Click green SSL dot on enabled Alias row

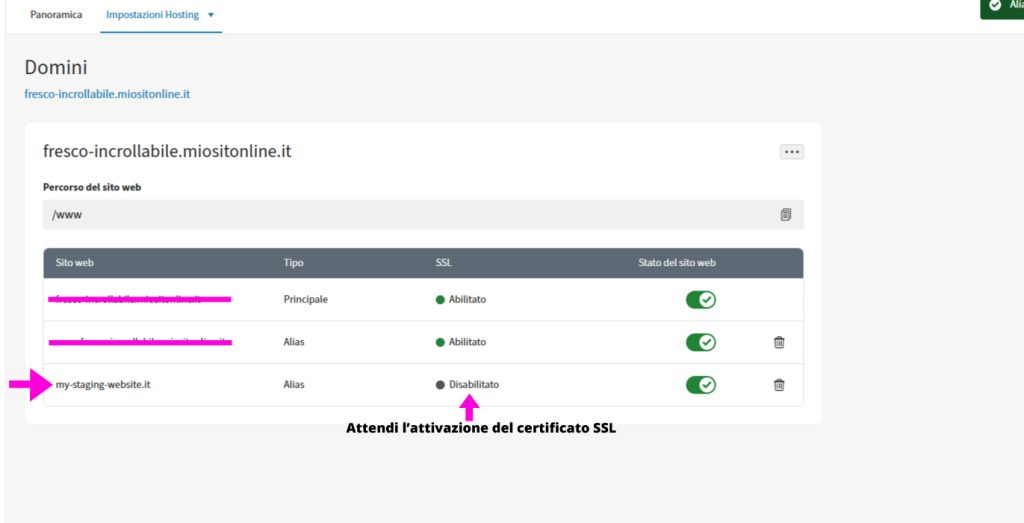440,342
